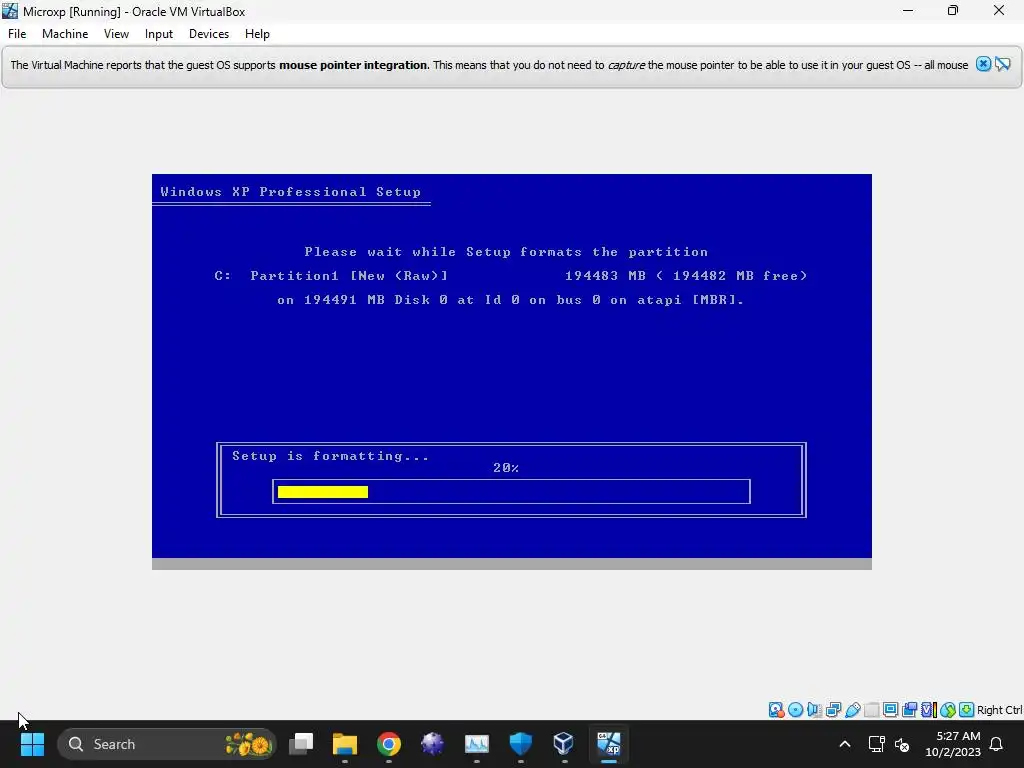Viewport: 1024px width, 768px height.
Task: Click the recording status icon
Action: (909, 710)
